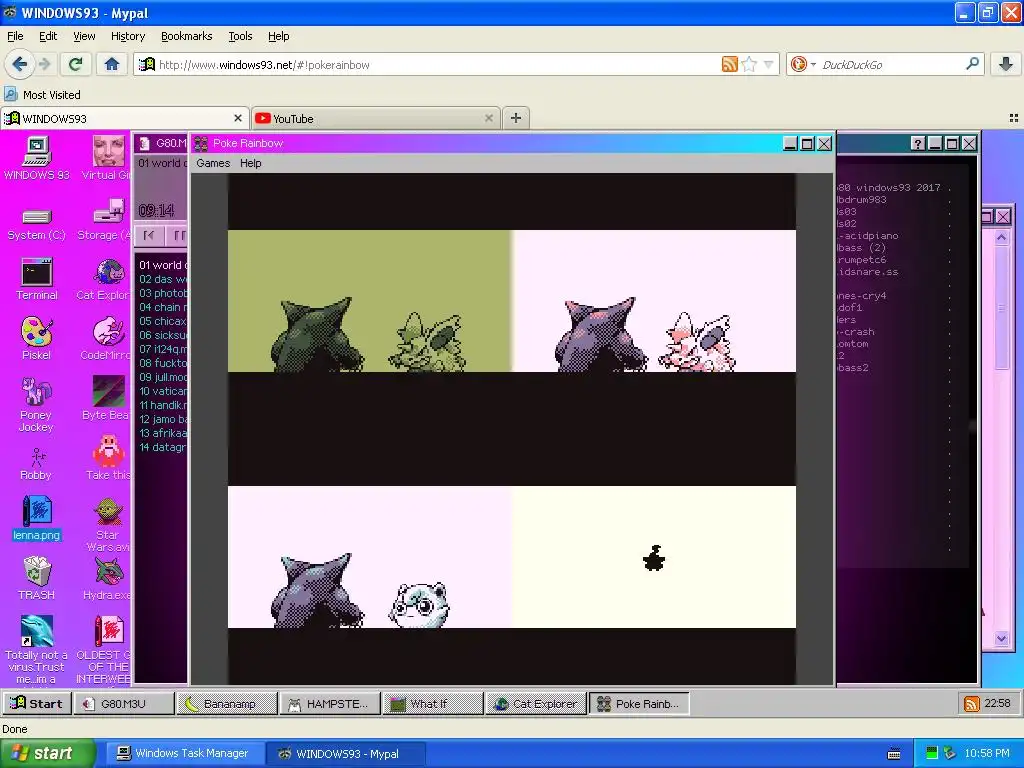This screenshot has height=768, width=1024.
Task: Open the browser Bookmarks menu
Action: pos(186,36)
